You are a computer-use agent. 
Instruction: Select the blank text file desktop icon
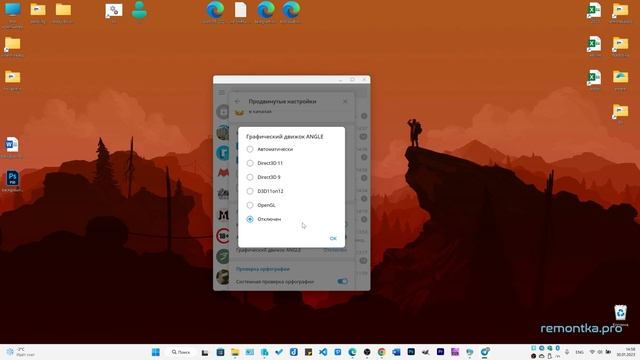coord(240,12)
